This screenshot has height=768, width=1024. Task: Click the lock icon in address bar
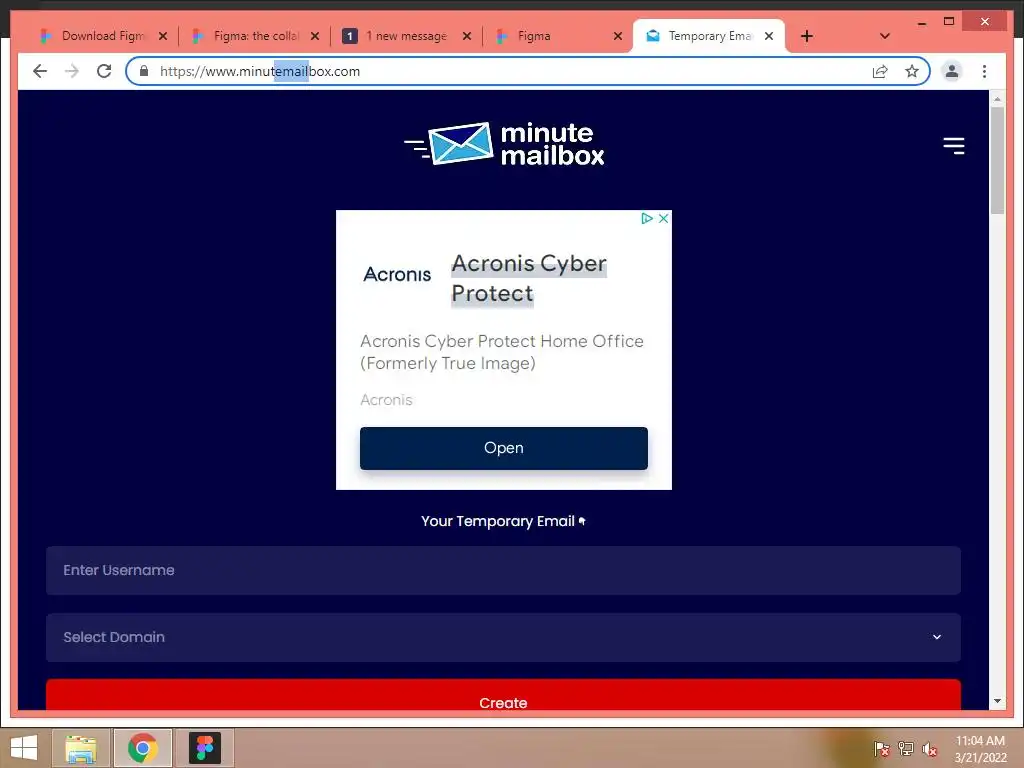[144, 71]
